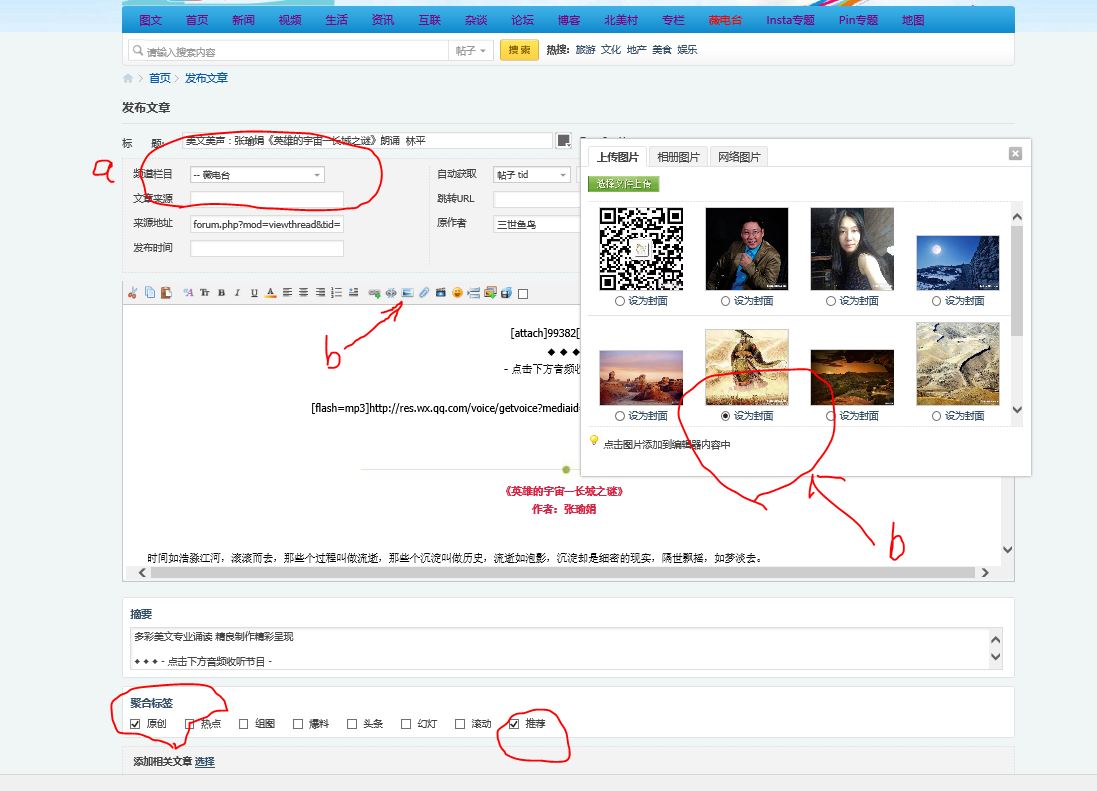Uncheck the 推荐 tag checkbox
The height and width of the screenshot is (791, 1097).
pos(514,724)
